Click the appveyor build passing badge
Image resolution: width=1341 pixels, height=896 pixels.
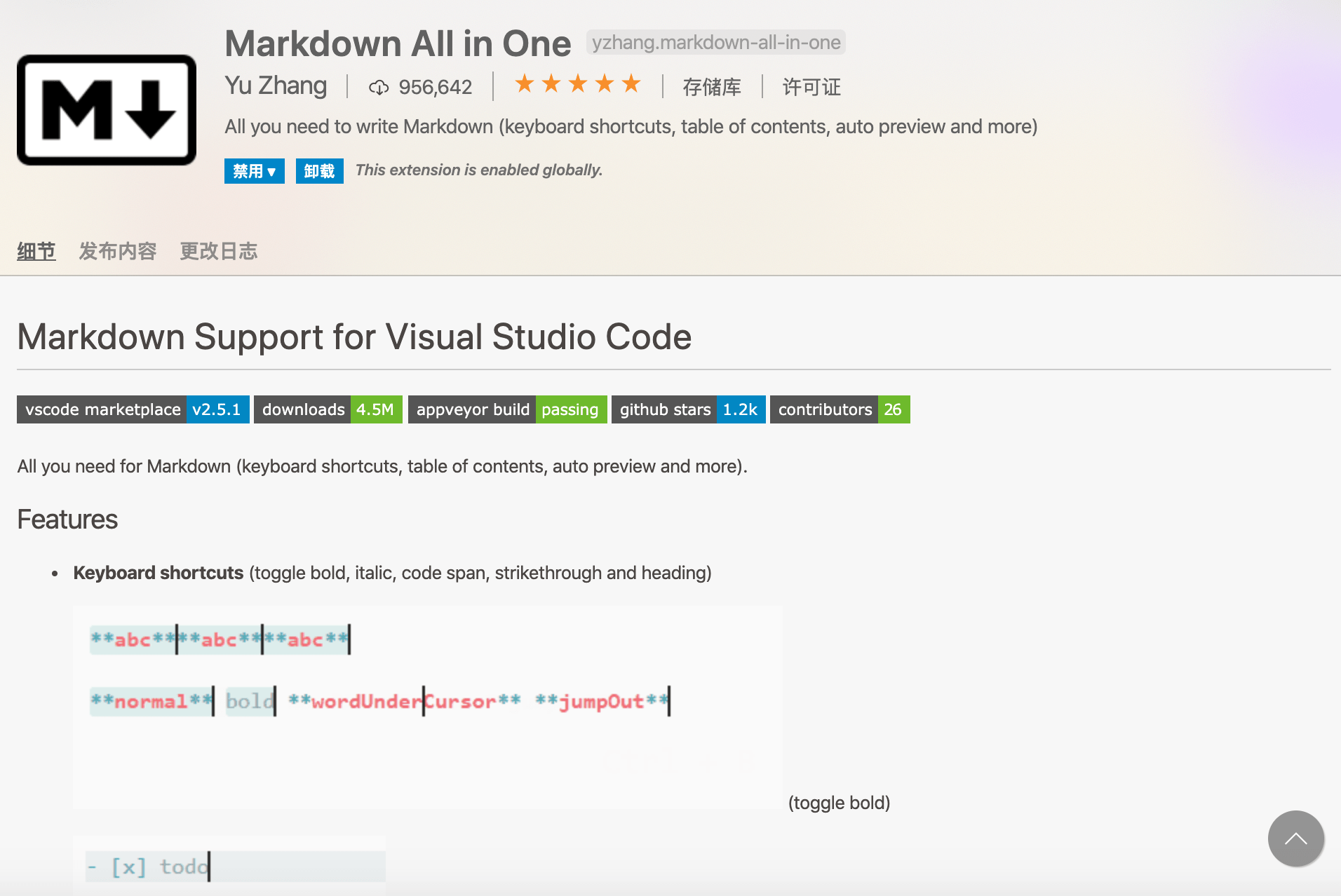point(508,409)
